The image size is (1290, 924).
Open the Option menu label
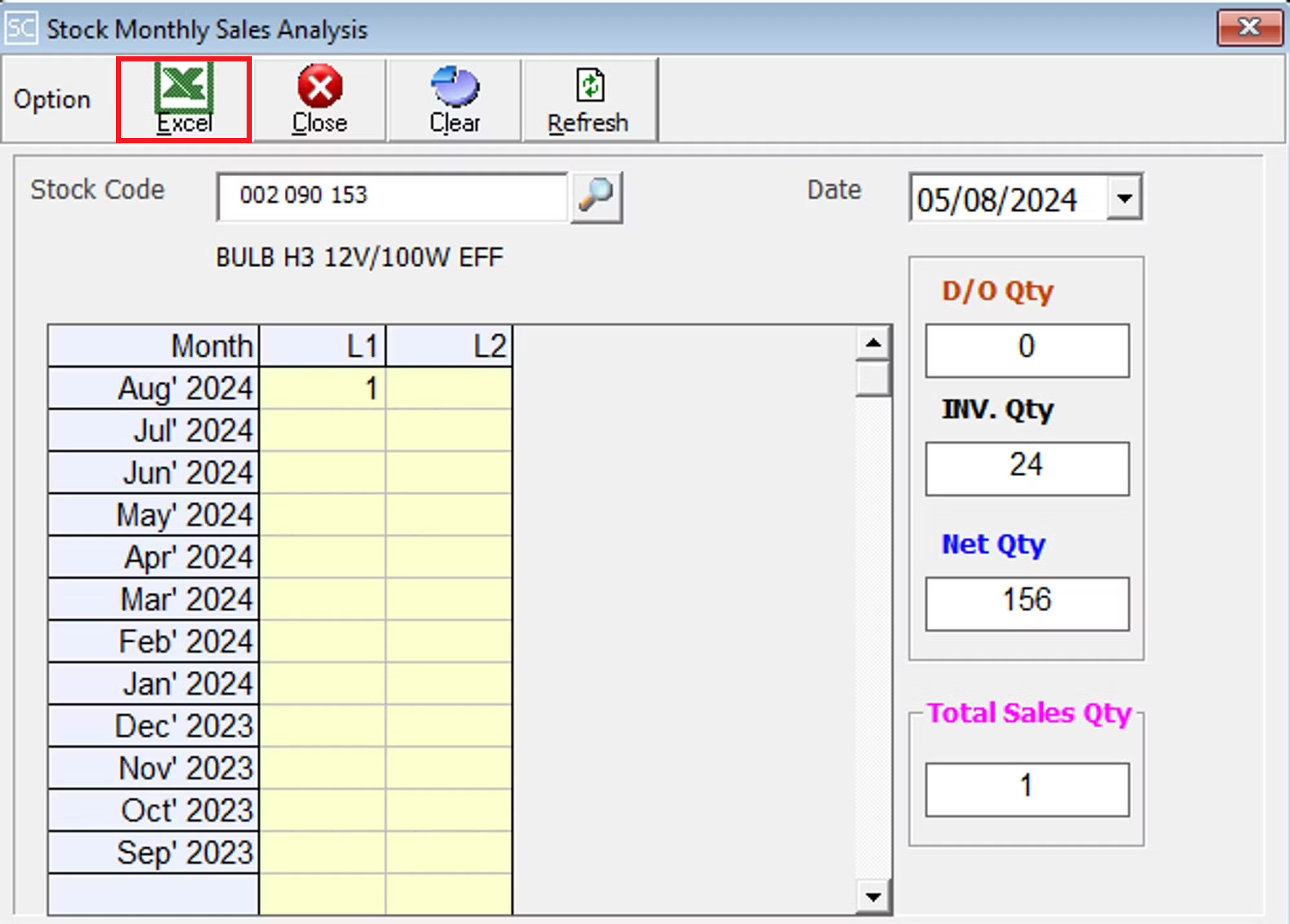[x=52, y=99]
